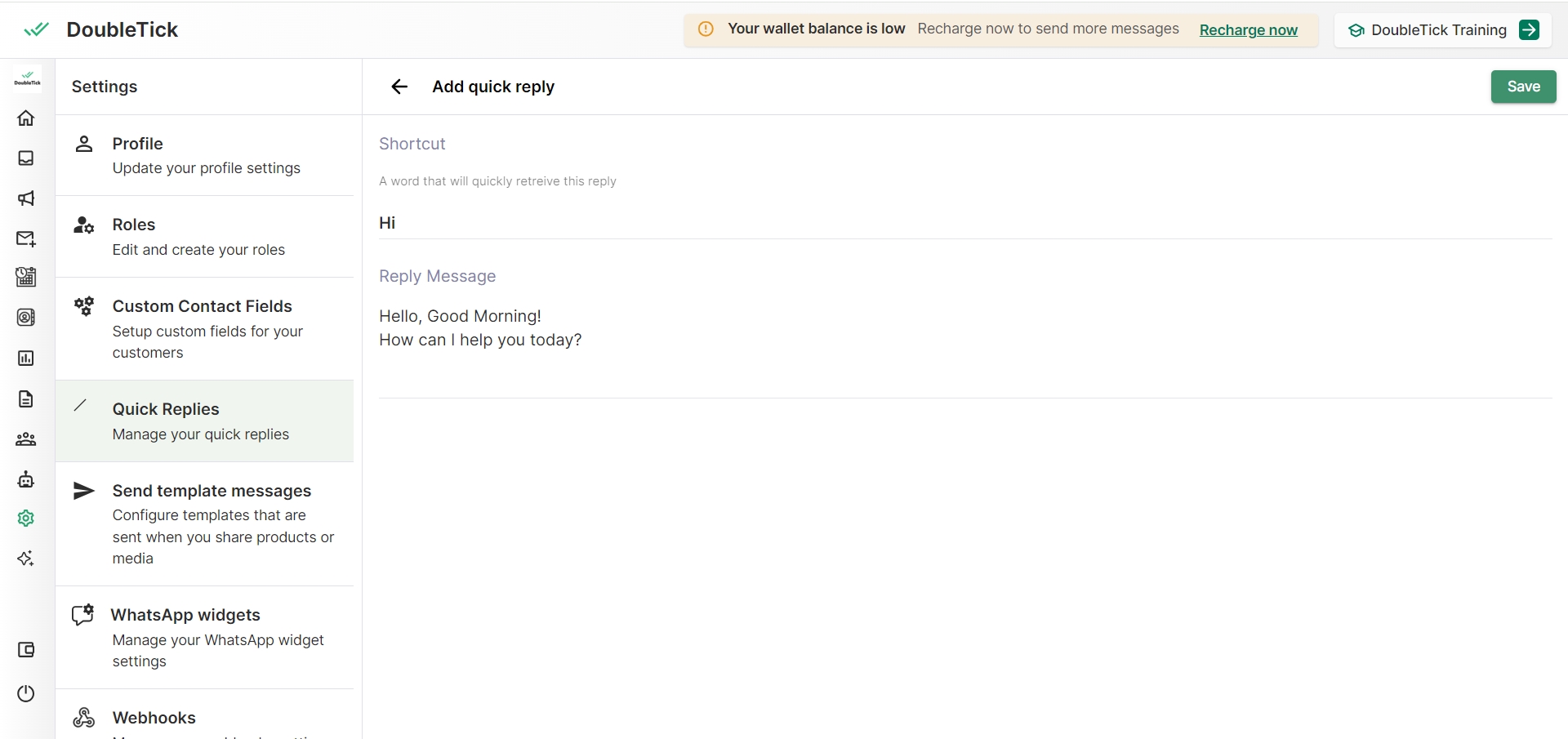Open the DoubleTick Training button
This screenshot has height=739, width=1568.
pos(1442,30)
